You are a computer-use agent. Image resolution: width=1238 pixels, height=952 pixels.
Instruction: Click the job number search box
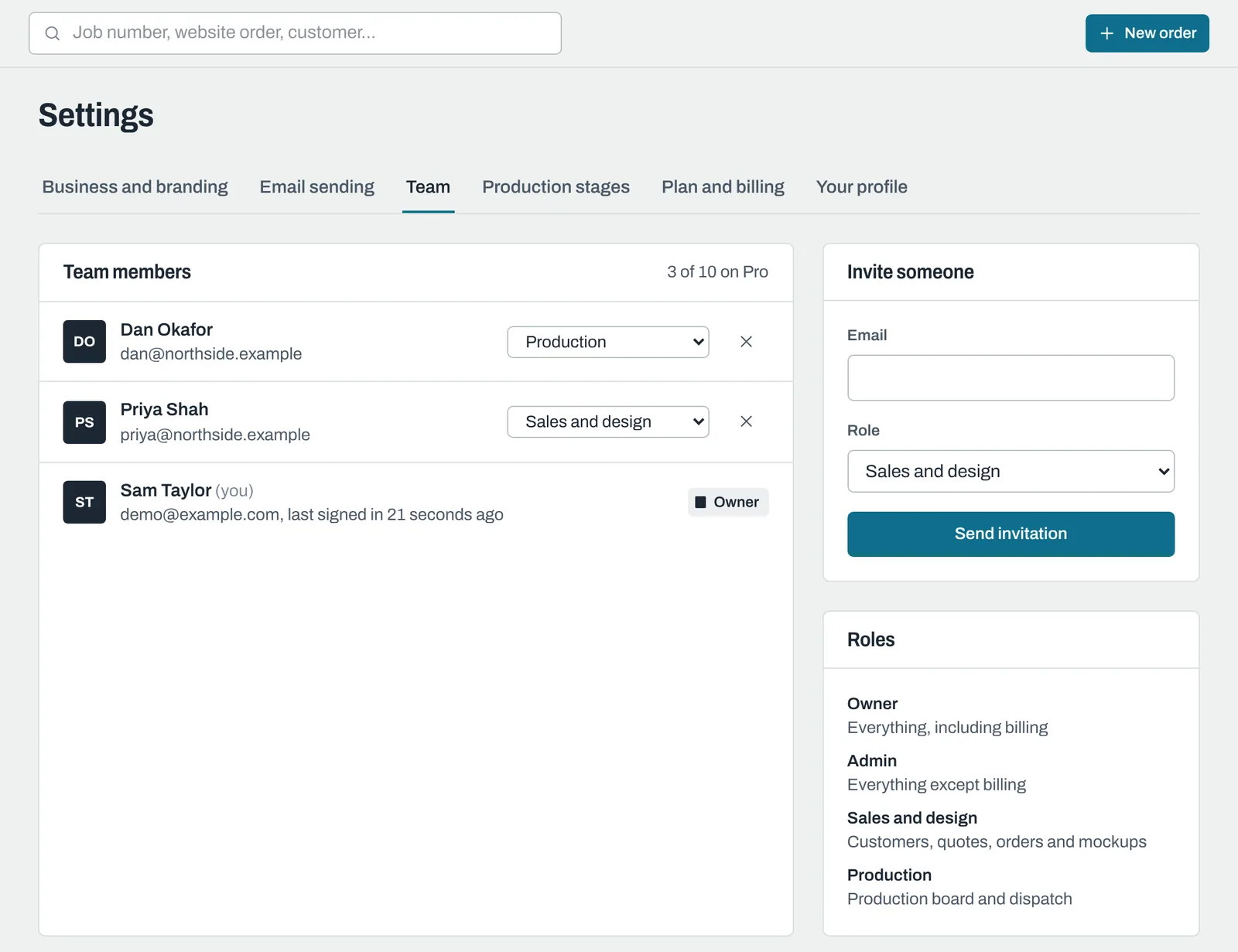(295, 33)
